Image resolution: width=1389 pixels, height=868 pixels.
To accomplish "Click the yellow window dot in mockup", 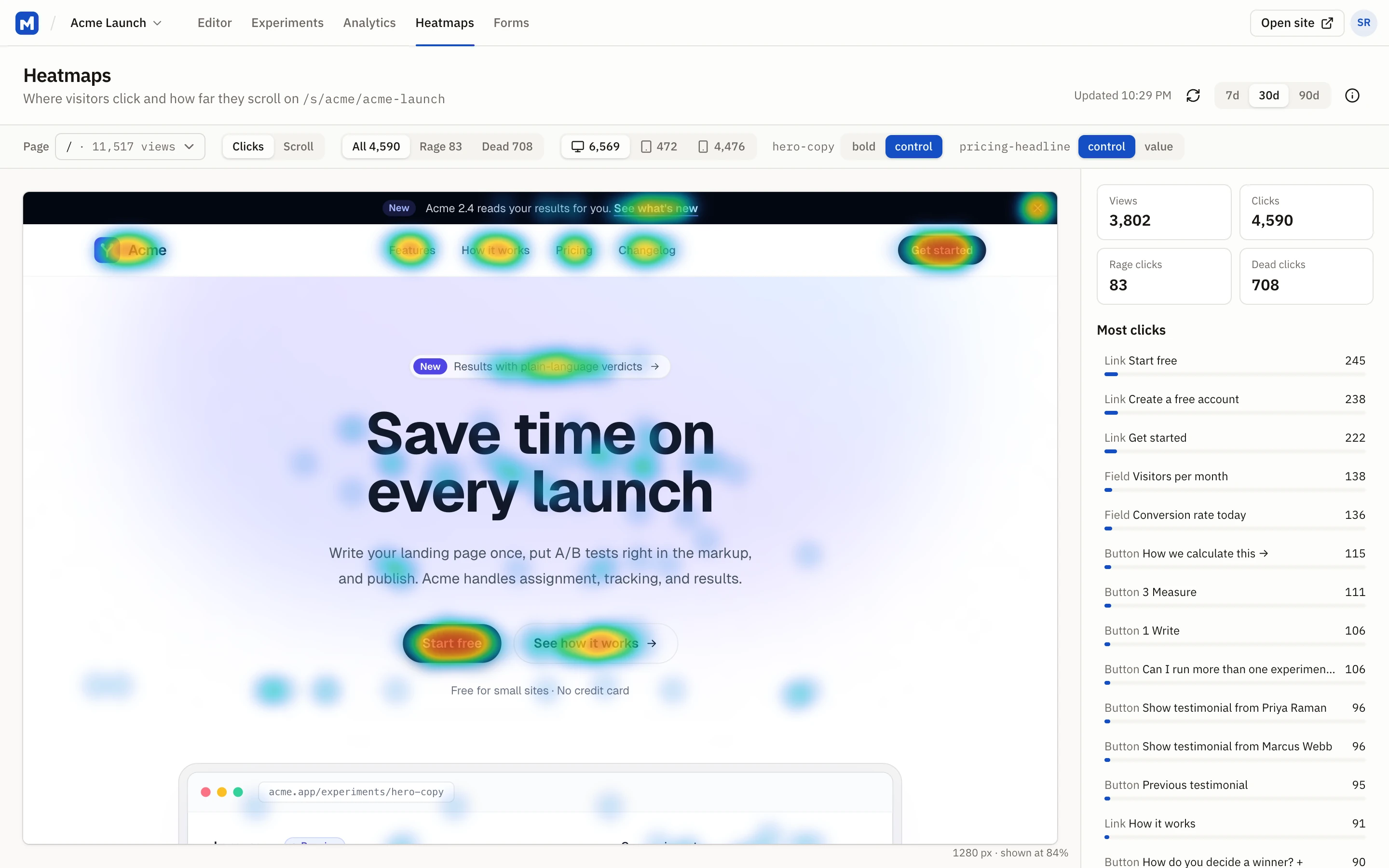I will click(221, 792).
